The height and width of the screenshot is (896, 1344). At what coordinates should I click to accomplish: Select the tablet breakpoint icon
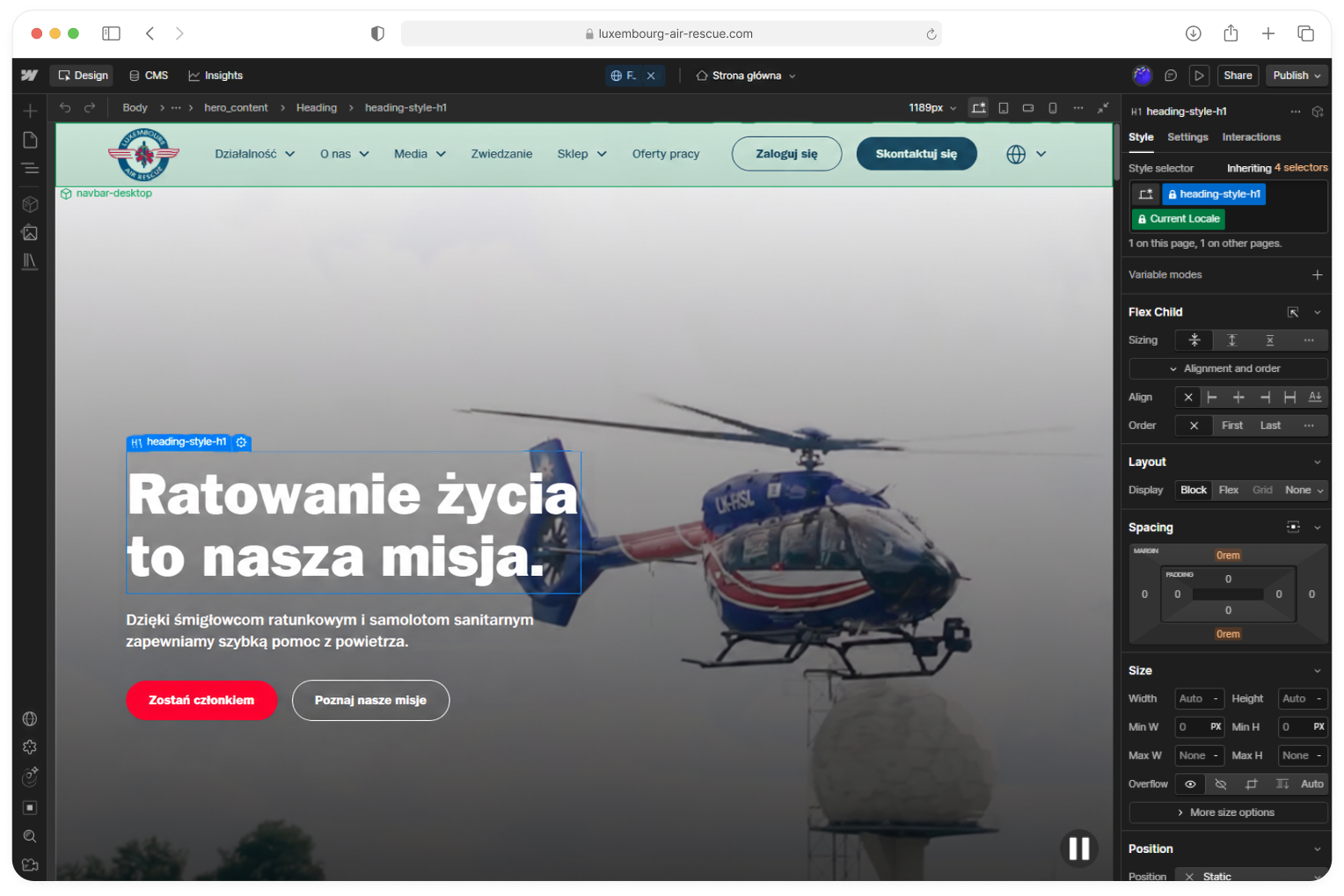pyautogui.click(x=1004, y=108)
